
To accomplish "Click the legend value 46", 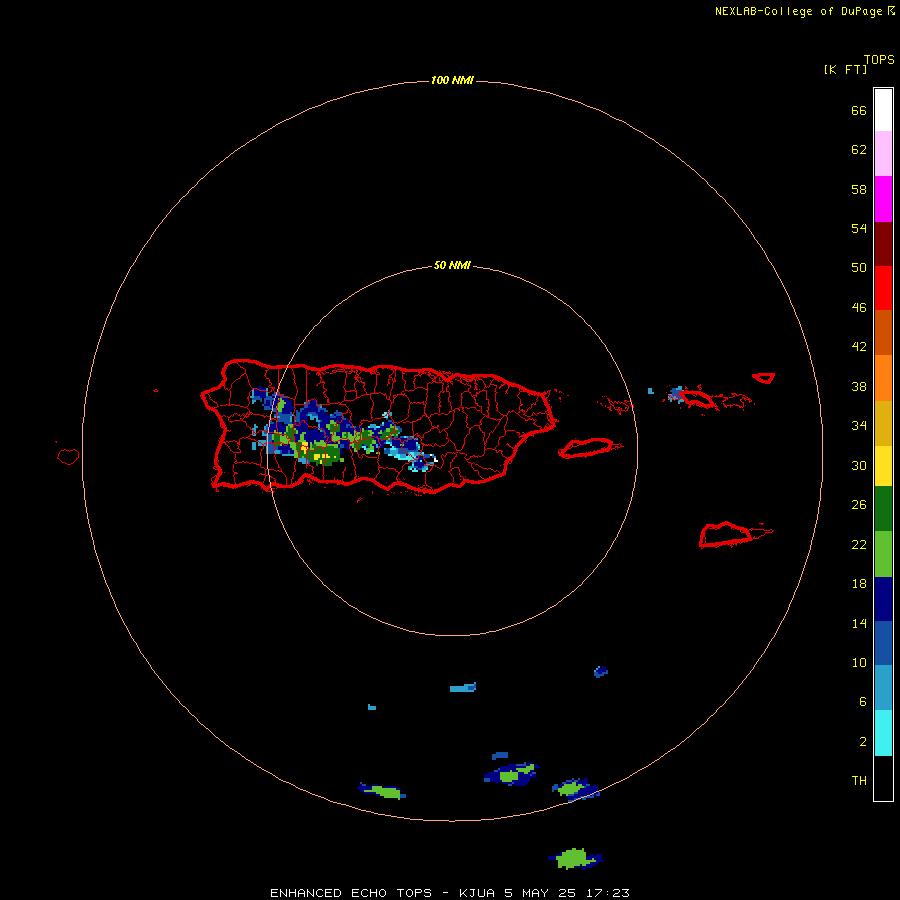I will point(859,308).
